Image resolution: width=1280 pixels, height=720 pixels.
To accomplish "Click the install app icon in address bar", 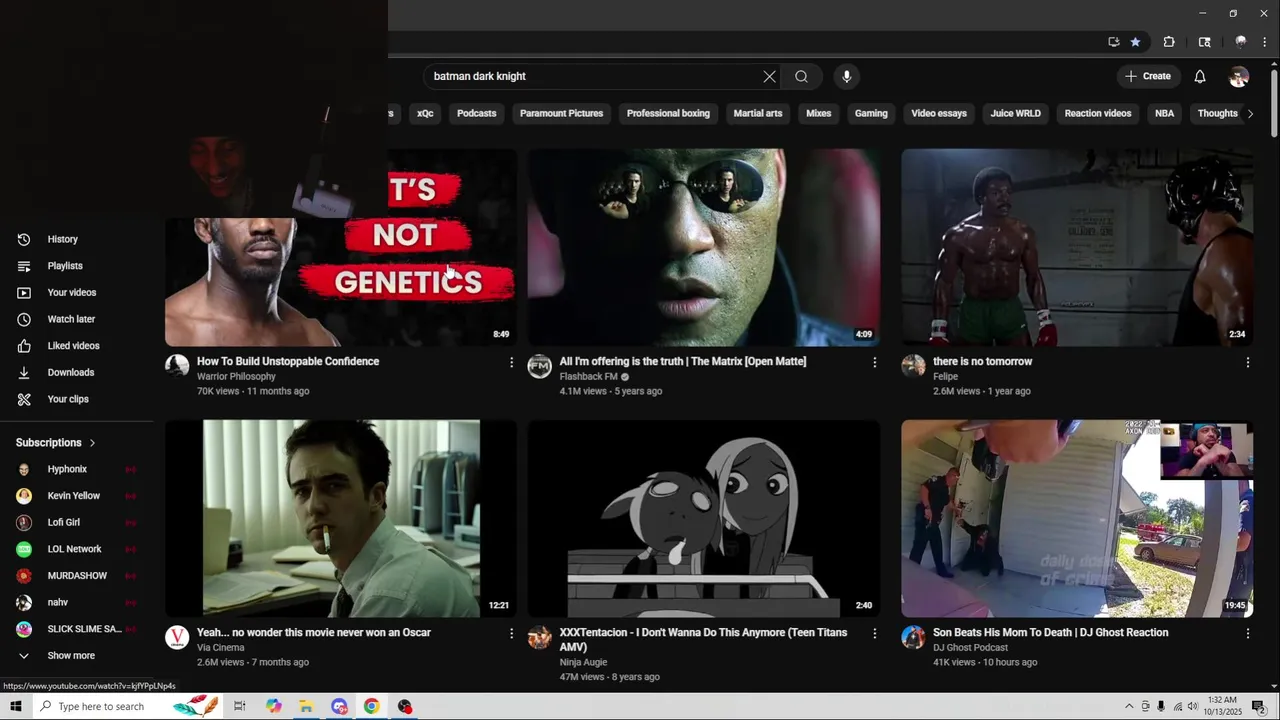I will (1113, 42).
